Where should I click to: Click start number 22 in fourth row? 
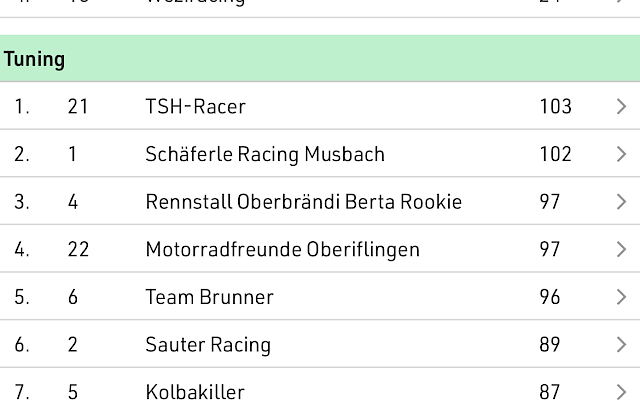pyautogui.click(x=78, y=249)
